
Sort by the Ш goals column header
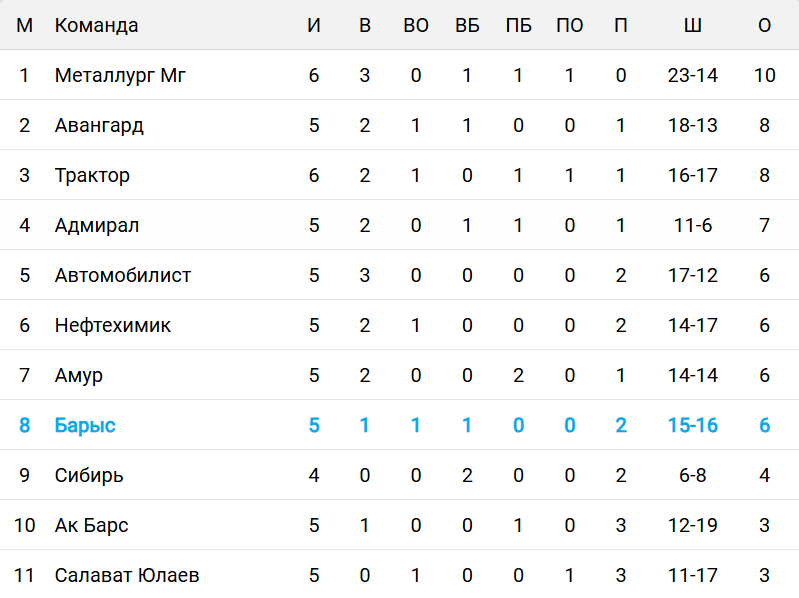tap(692, 25)
